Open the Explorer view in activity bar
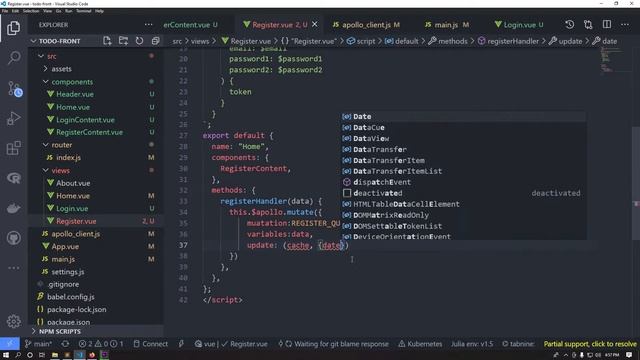 (x=13, y=28)
